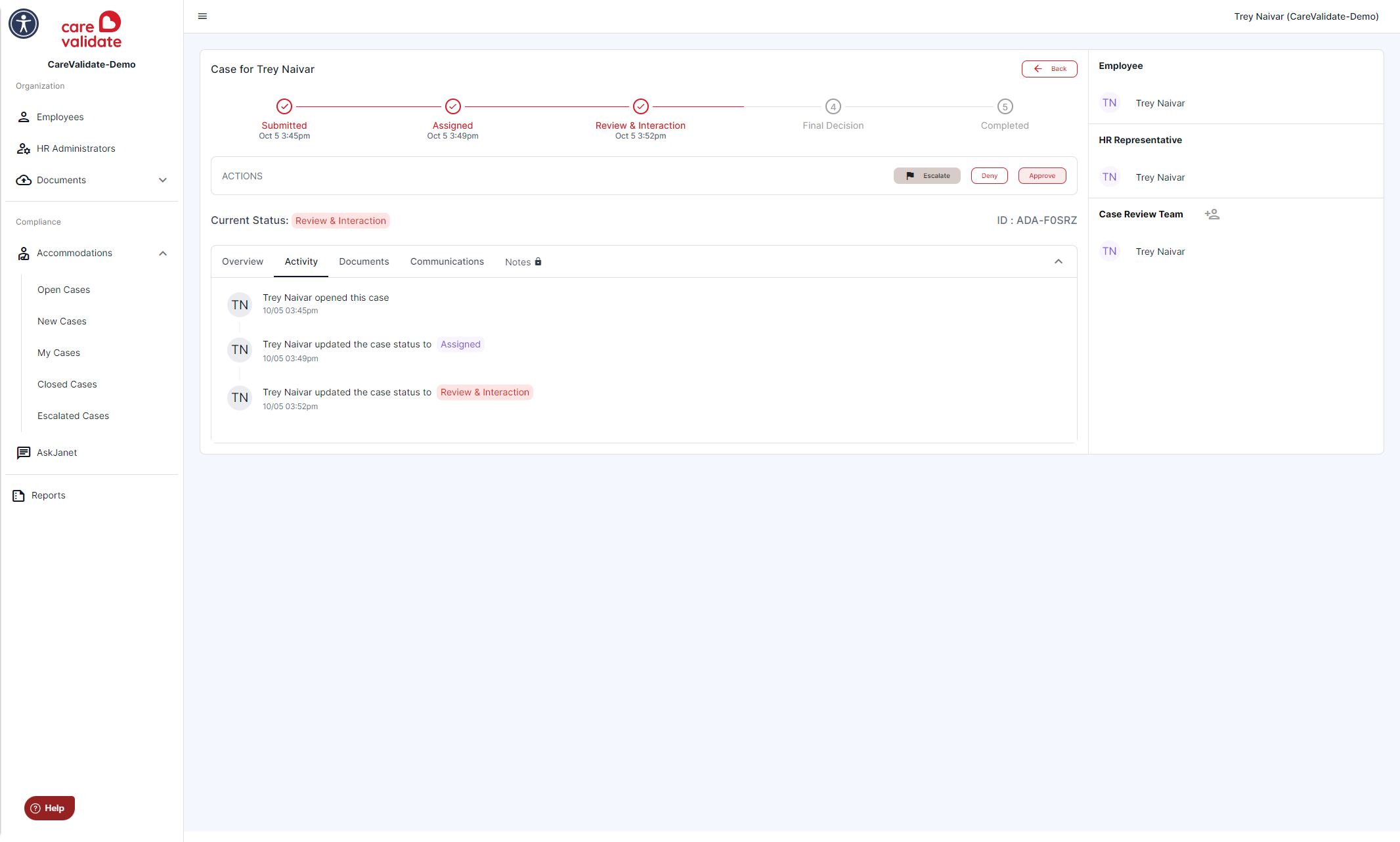The height and width of the screenshot is (842, 1400).
Task: Click the Employees person icon
Action: (24, 117)
